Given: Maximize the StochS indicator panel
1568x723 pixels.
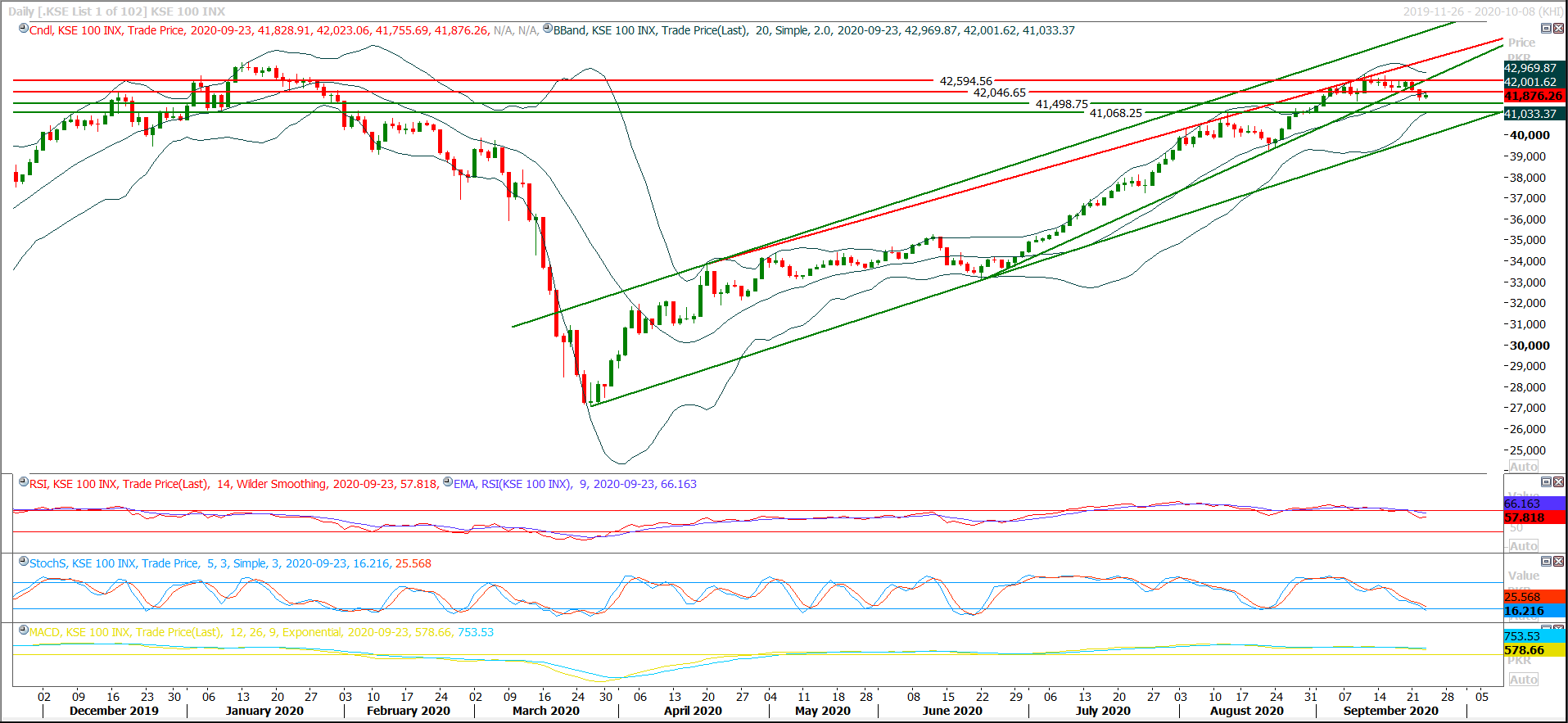Looking at the screenshot, I should click(1546, 562).
